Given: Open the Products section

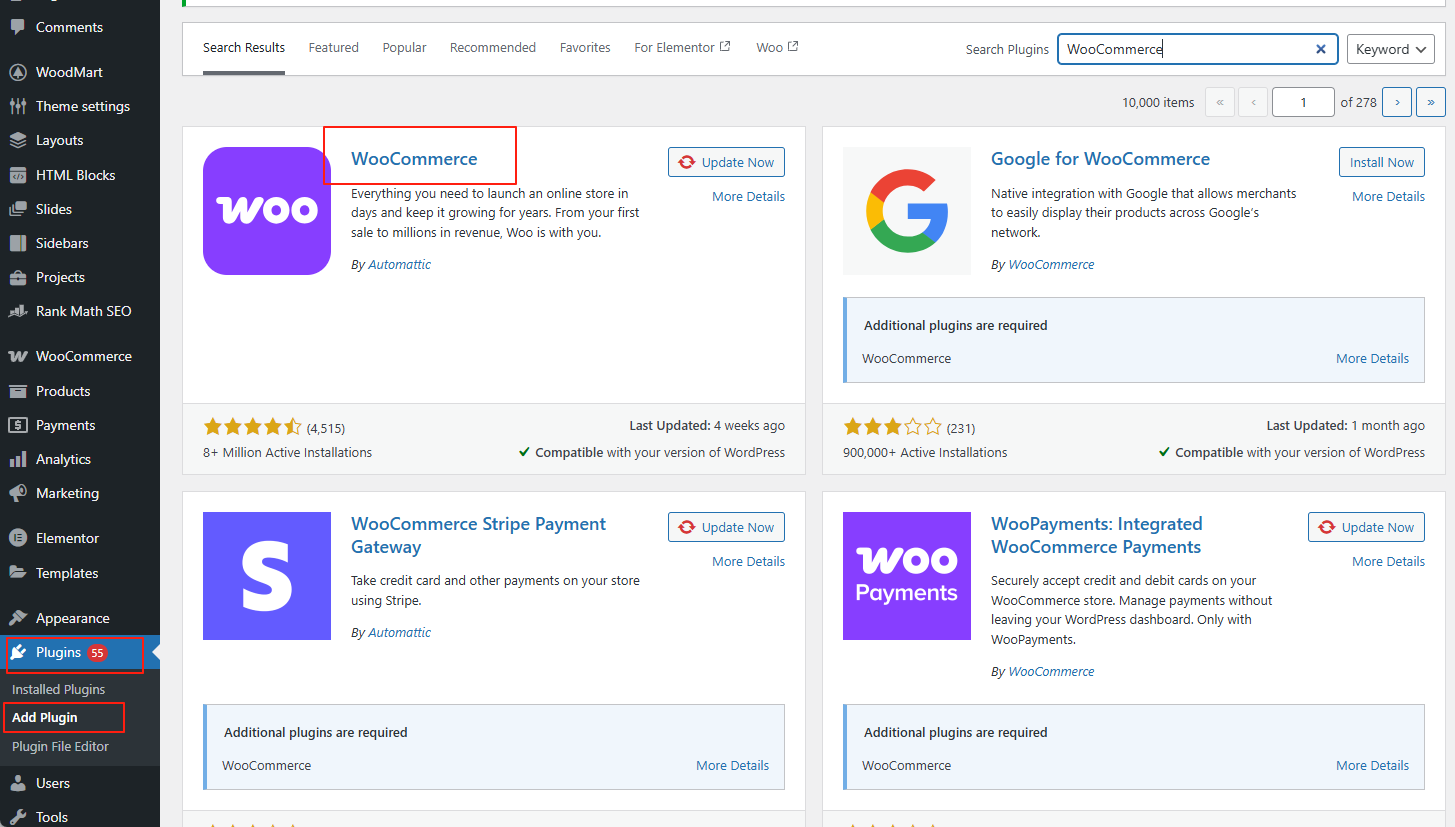Looking at the screenshot, I should pos(63,391).
